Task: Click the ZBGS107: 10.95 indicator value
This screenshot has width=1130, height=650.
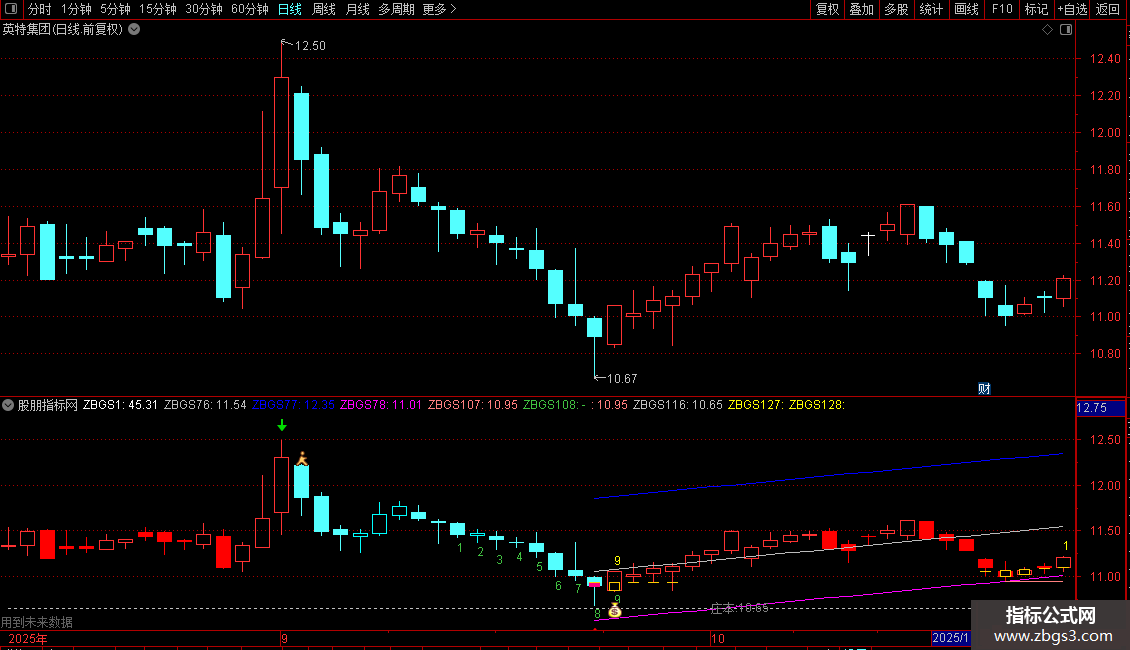Action: tap(473, 405)
